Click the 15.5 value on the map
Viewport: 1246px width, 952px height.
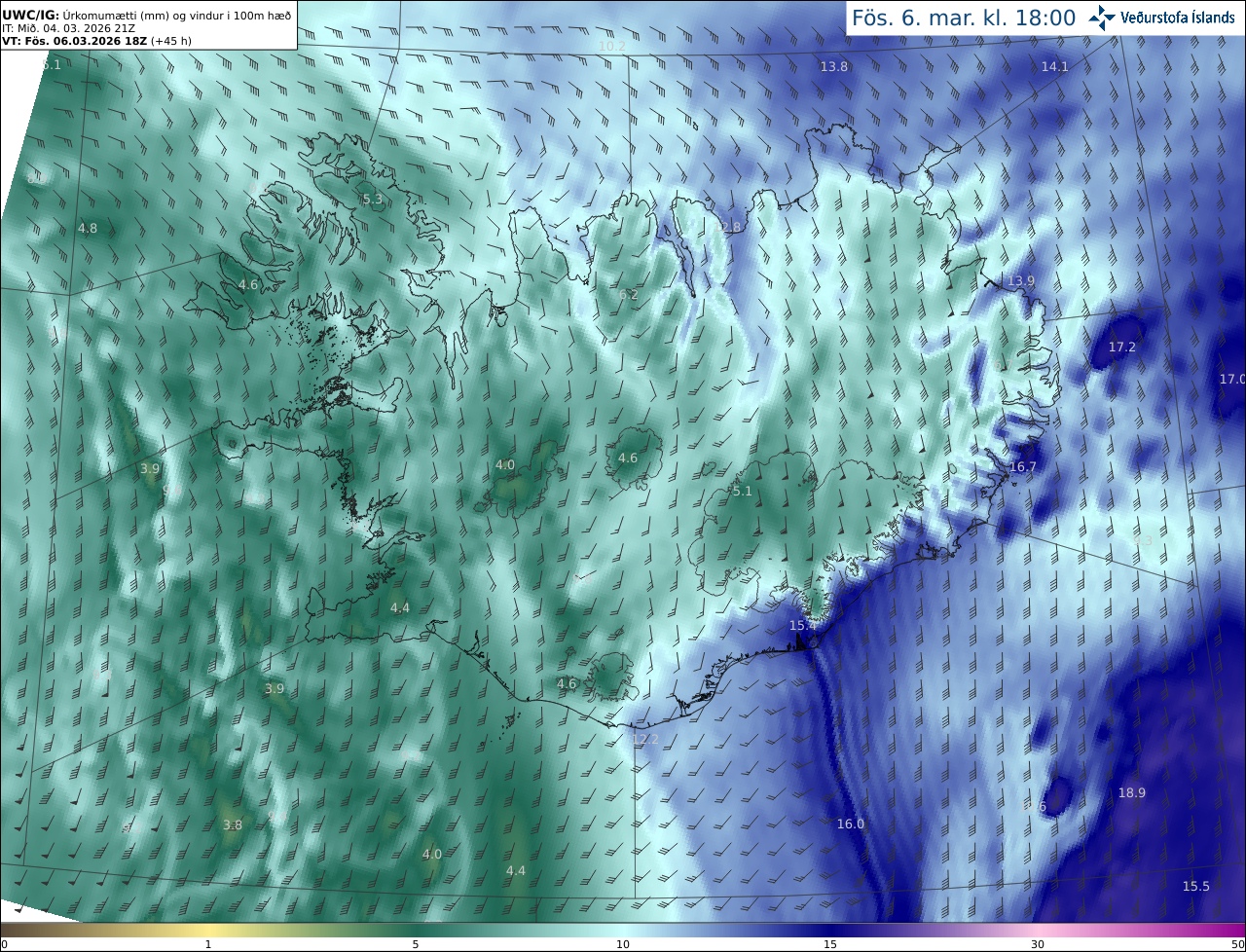1196,886
